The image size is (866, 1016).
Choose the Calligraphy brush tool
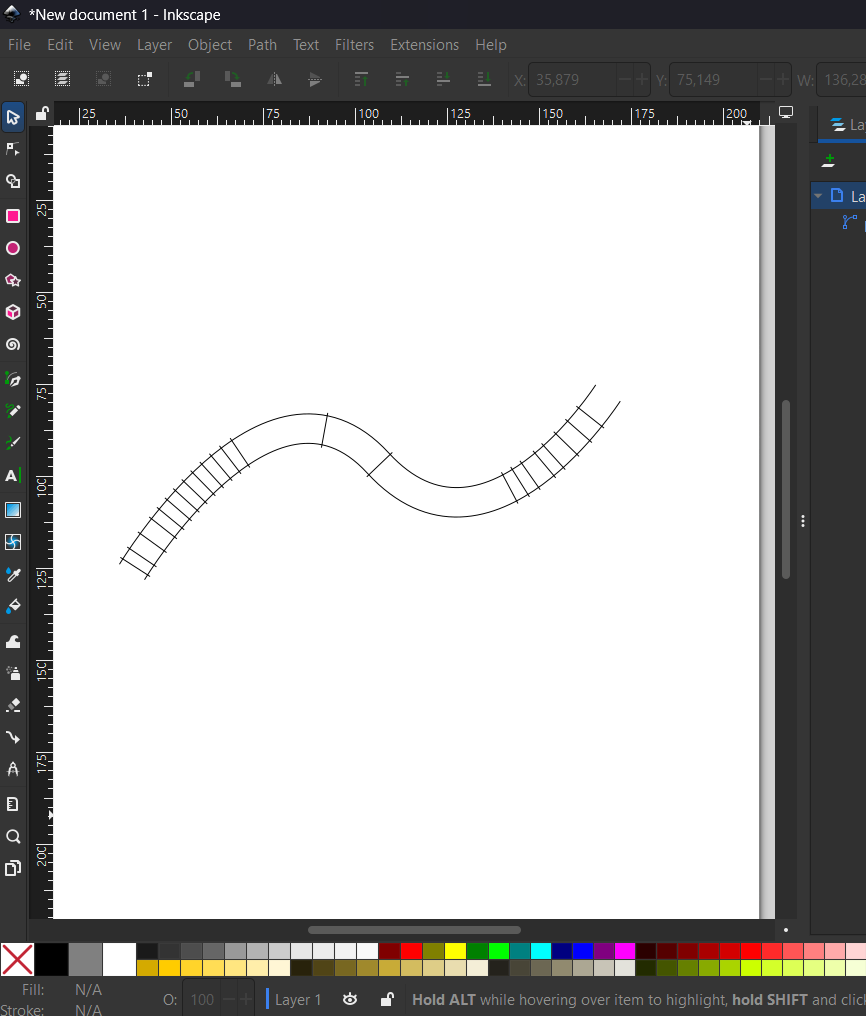13,443
